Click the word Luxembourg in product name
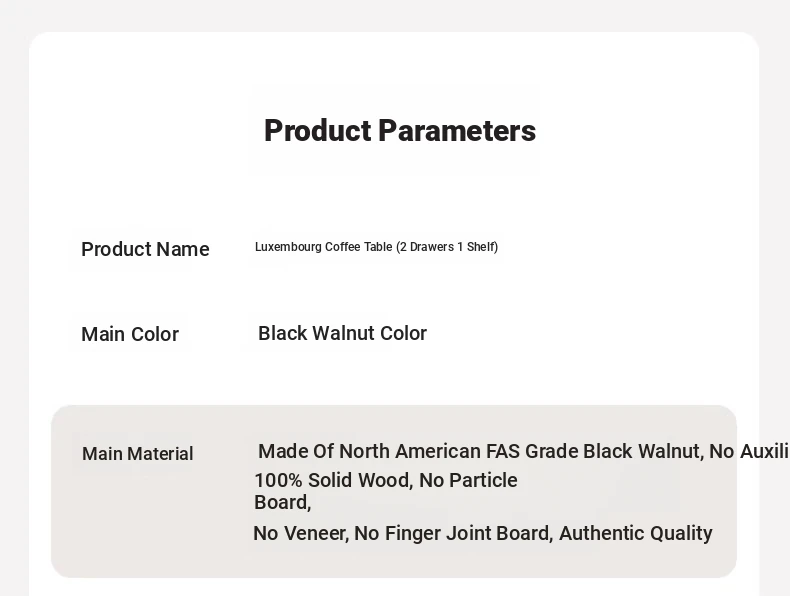Image resolution: width=790 pixels, height=596 pixels. [288, 247]
